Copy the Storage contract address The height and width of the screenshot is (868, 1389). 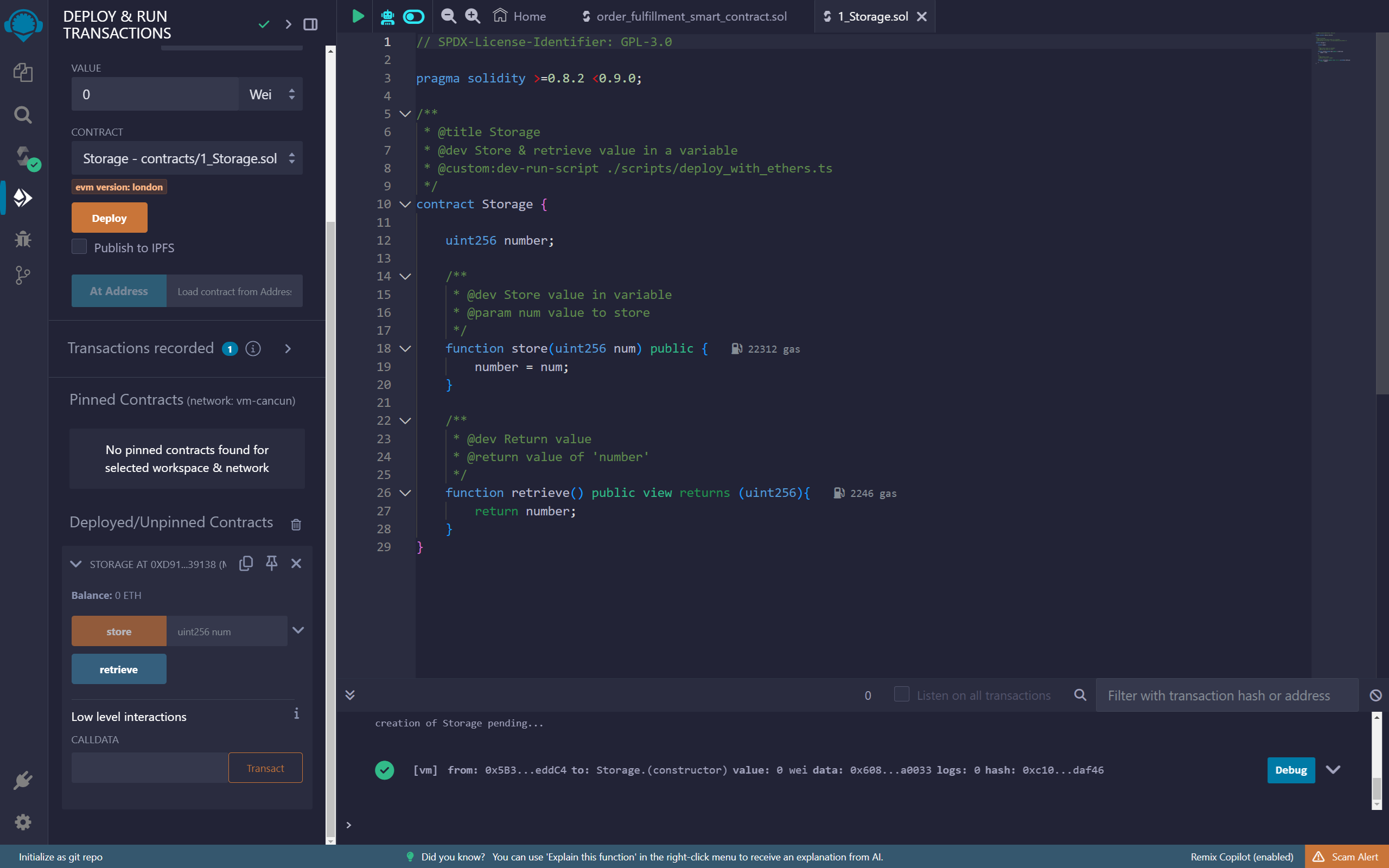(246, 563)
